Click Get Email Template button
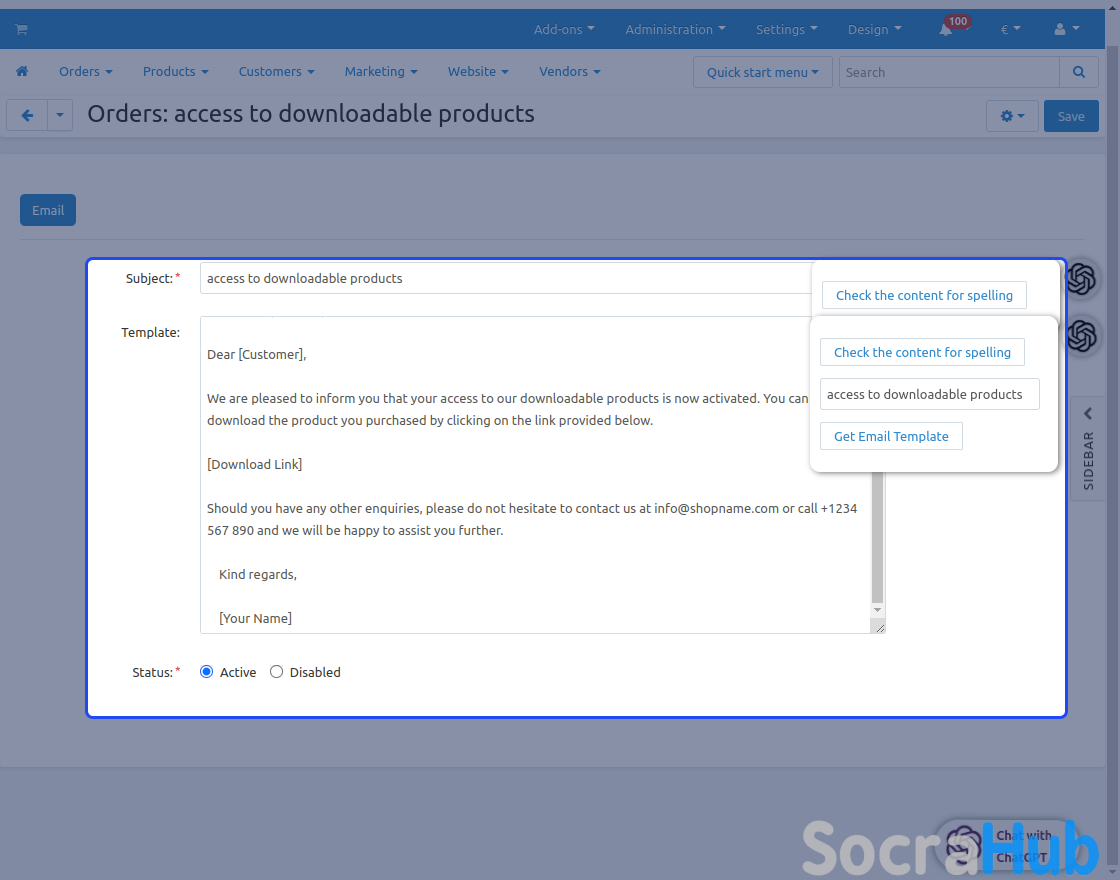This screenshot has width=1120, height=880. pos(891,436)
